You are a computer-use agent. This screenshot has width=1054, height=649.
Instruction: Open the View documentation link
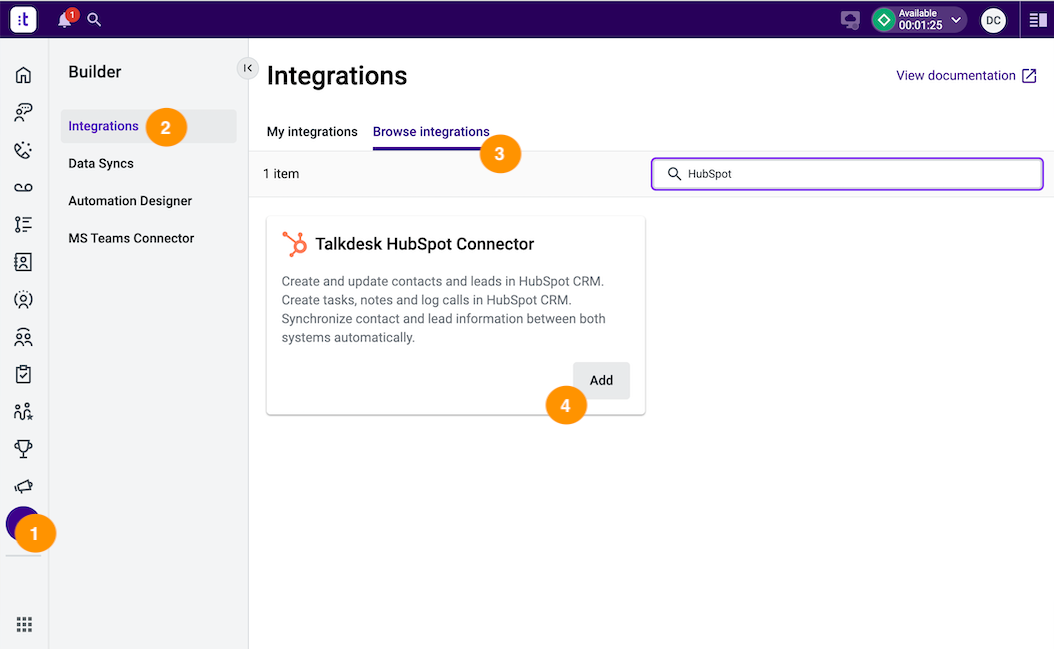956,75
